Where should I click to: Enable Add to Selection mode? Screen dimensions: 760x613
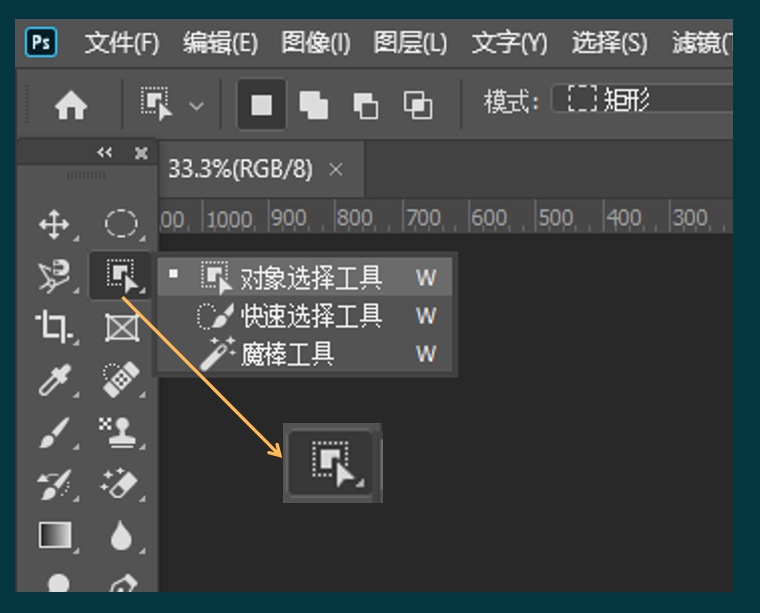click(x=314, y=105)
